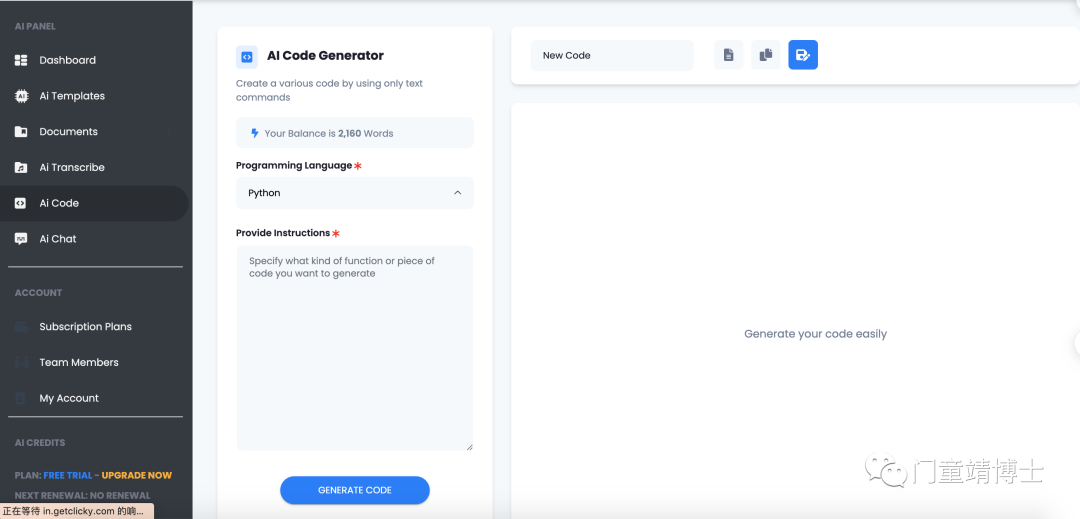
Task: Click the document icon button beside New Code
Action: pos(728,55)
